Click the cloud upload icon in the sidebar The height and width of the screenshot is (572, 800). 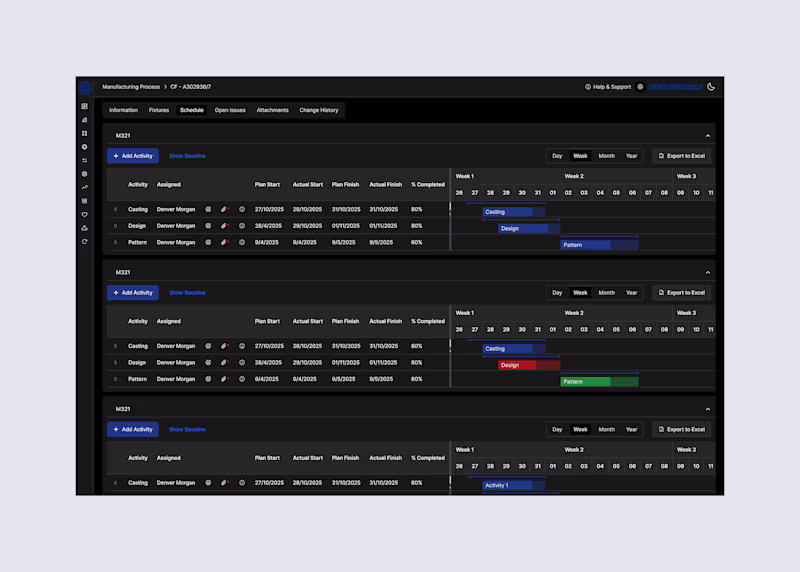point(85,228)
